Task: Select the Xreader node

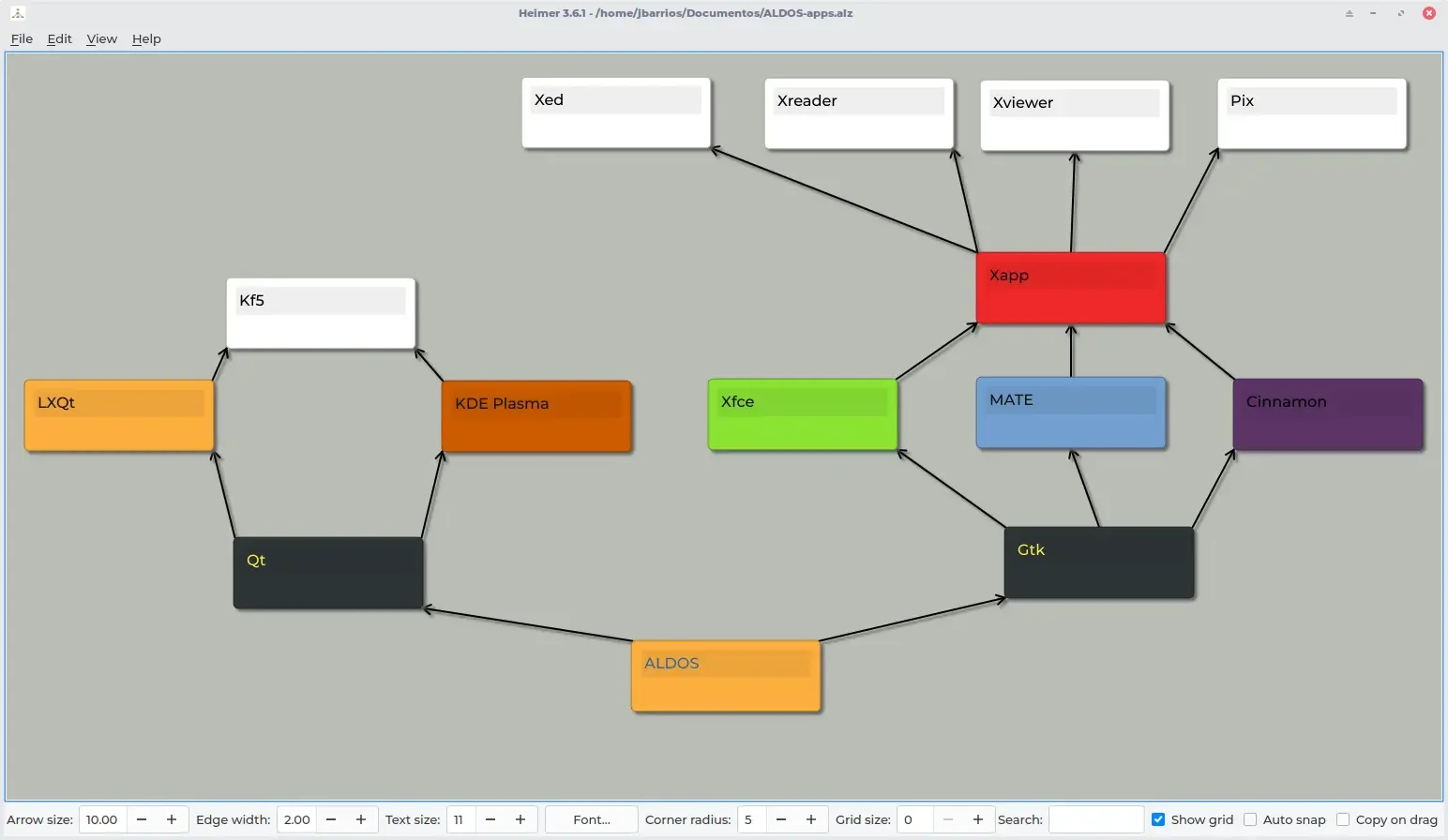Action: click(x=859, y=113)
